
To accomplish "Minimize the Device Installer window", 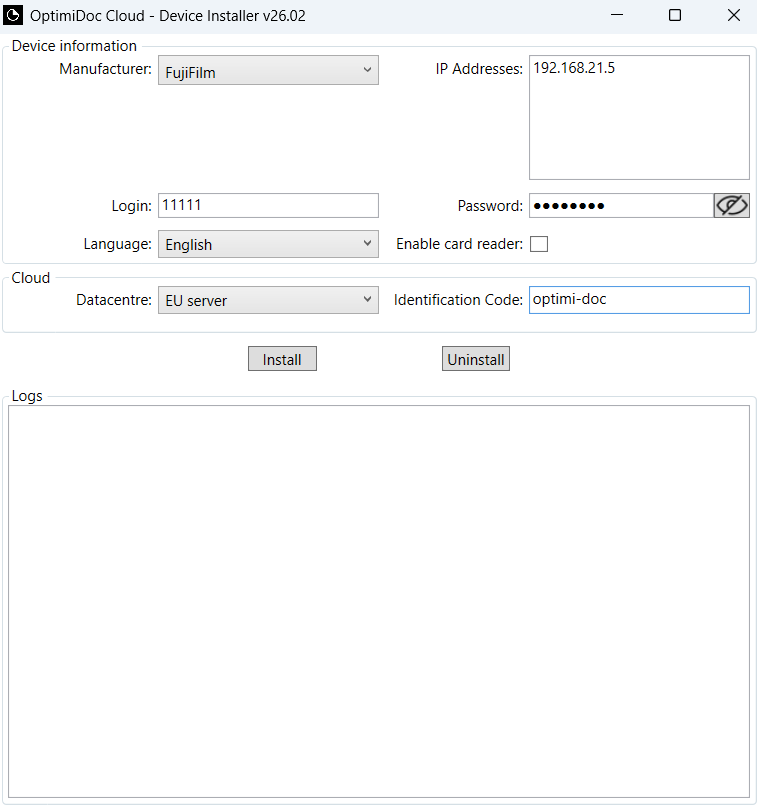I will pos(618,15).
